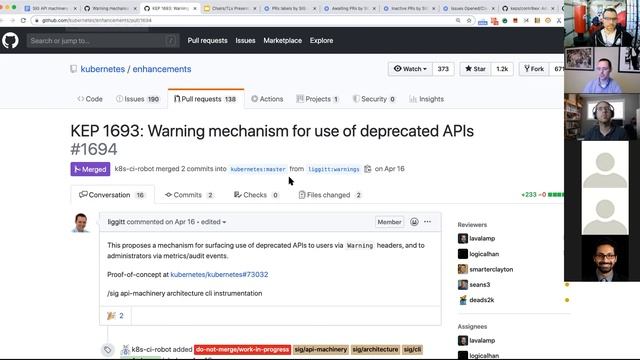Add a reaction with the smiley icon
The width and height of the screenshot is (640, 360).
pyautogui.click(x=414, y=222)
